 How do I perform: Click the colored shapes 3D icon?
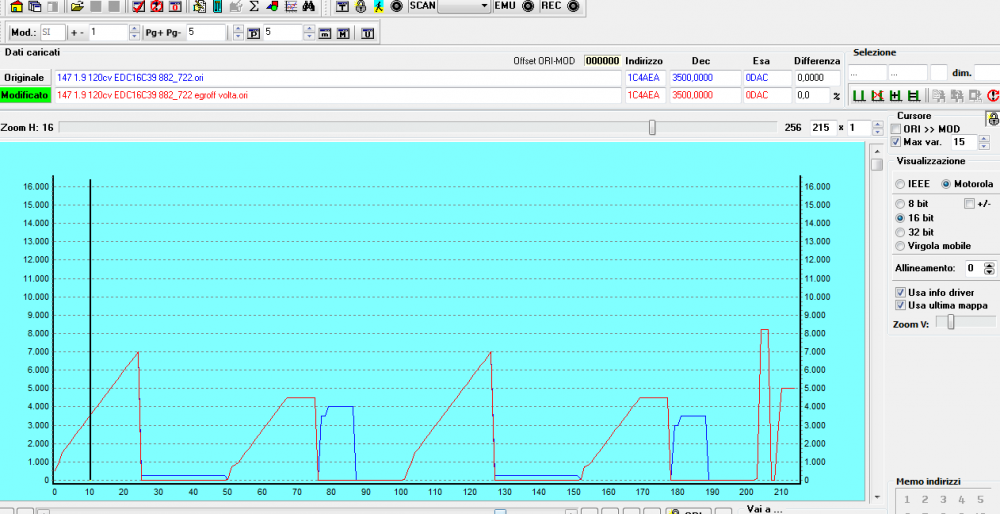point(272,6)
